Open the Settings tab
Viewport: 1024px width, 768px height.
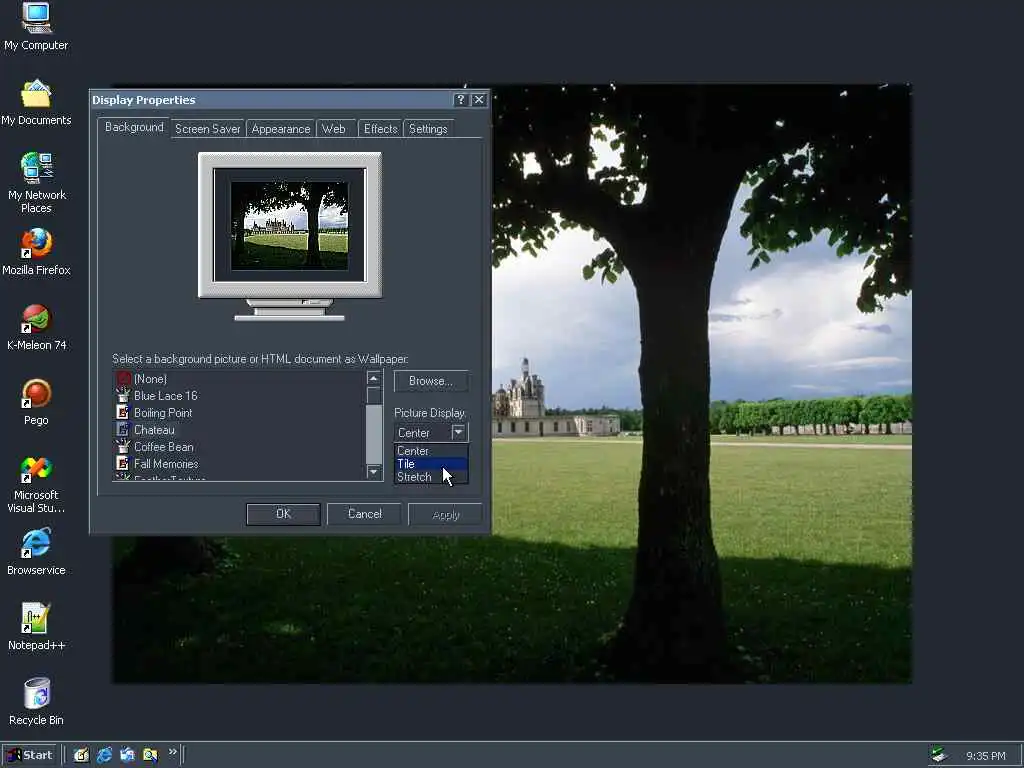[428, 129]
